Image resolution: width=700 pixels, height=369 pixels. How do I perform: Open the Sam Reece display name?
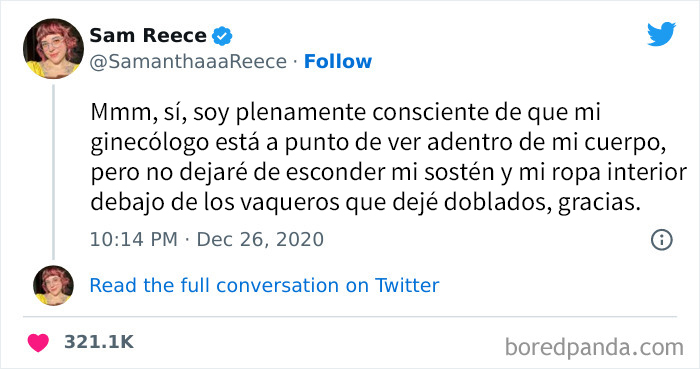(x=148, y=36)
